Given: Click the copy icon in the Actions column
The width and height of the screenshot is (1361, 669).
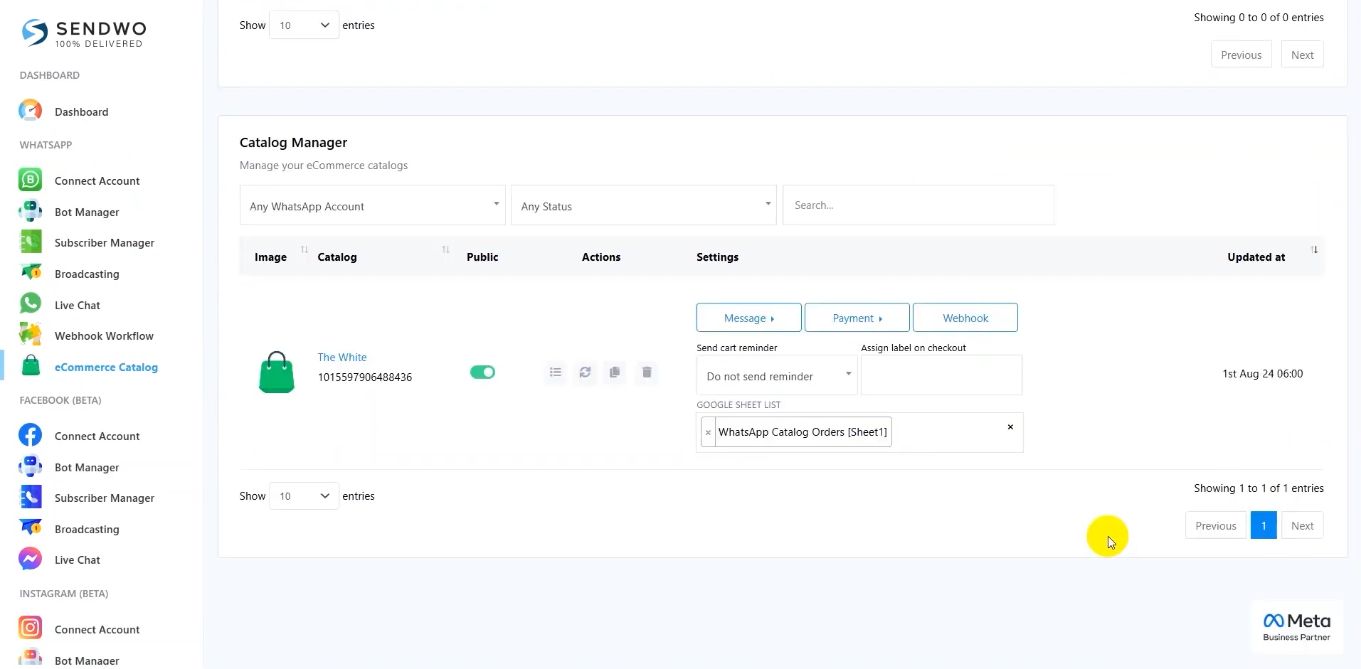Looking at the screenshot, I should tap(615, 372).
